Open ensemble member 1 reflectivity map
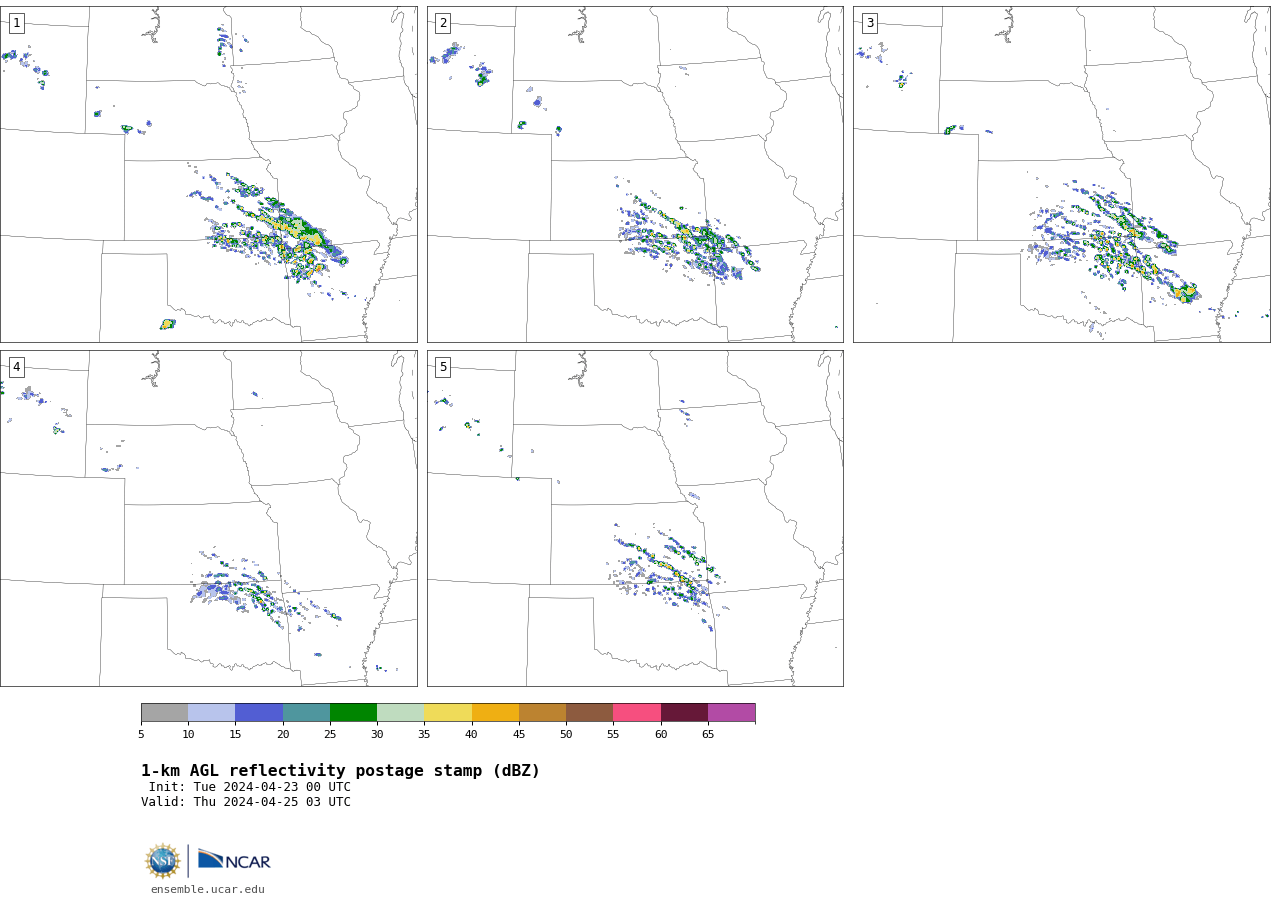The image size is (1280, 901). [209, 175]
